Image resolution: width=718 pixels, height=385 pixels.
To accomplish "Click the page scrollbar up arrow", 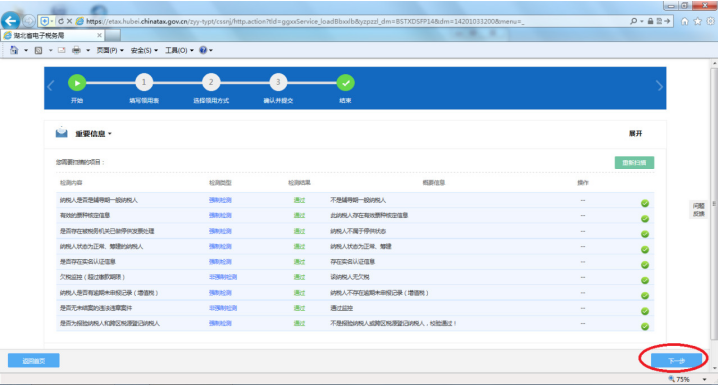I will pos(714,64).
